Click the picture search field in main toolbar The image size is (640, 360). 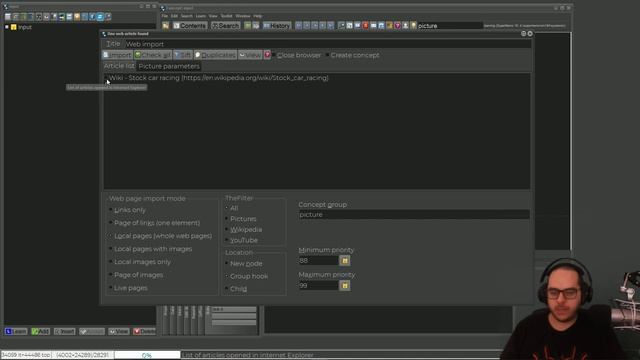tap(450, 26)
